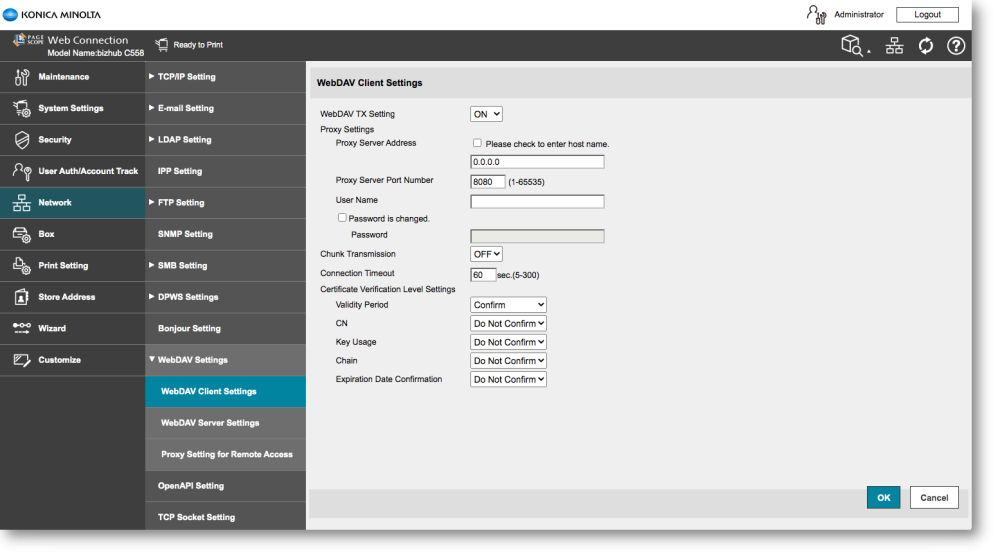Click the Wizard slider icon
The image size is (1000, 558).
22,328
